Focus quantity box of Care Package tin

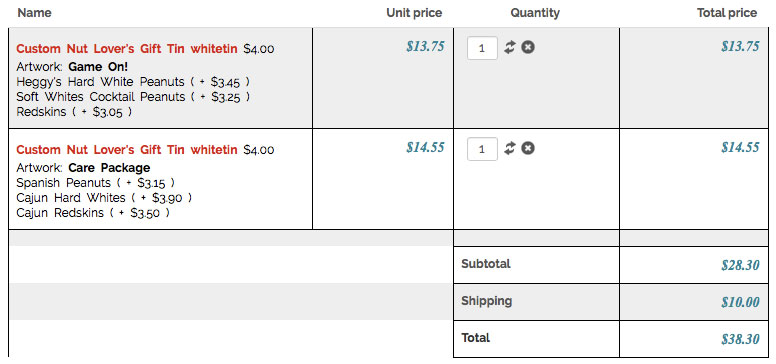482,149
